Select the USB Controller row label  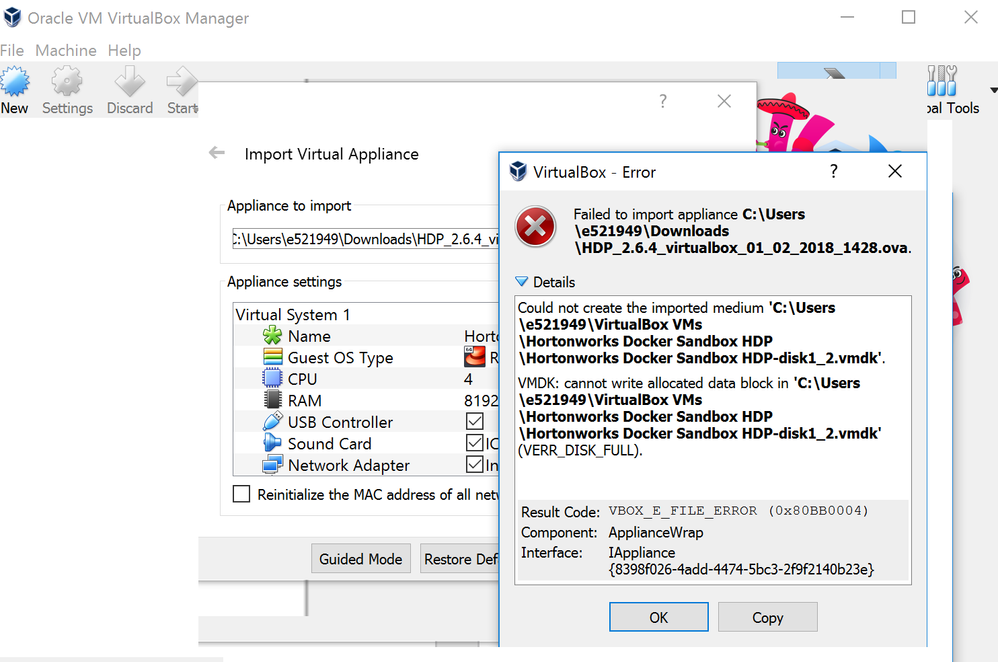click(341, 422)
